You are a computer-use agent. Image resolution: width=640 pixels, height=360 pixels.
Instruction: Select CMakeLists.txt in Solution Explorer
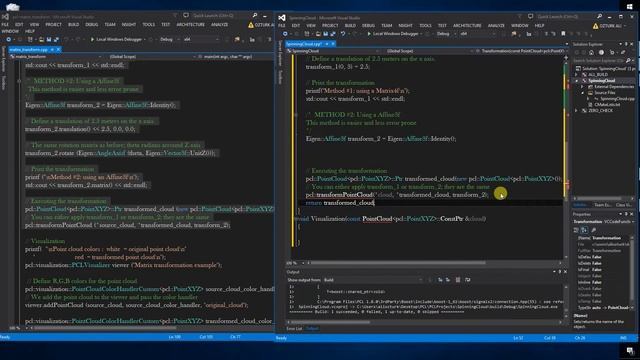(607, 104)
